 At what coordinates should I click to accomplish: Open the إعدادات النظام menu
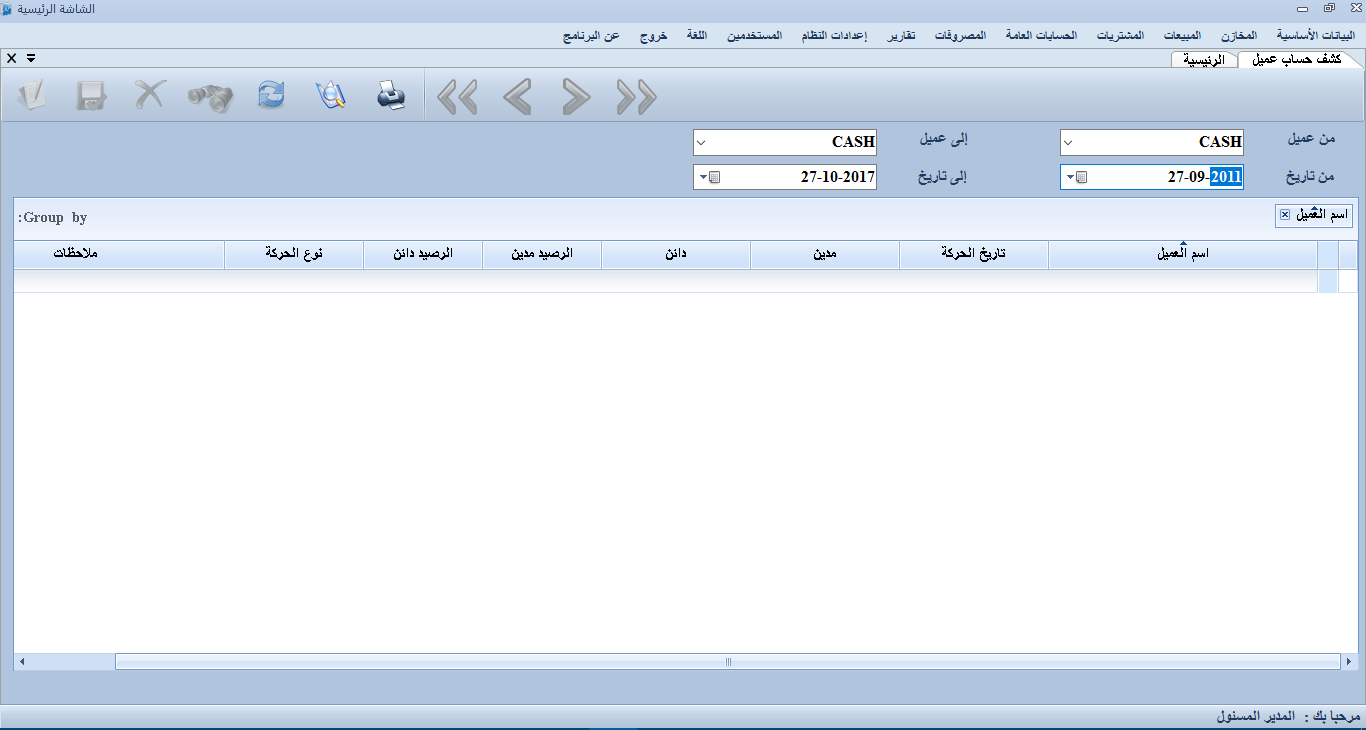point(833,35)
